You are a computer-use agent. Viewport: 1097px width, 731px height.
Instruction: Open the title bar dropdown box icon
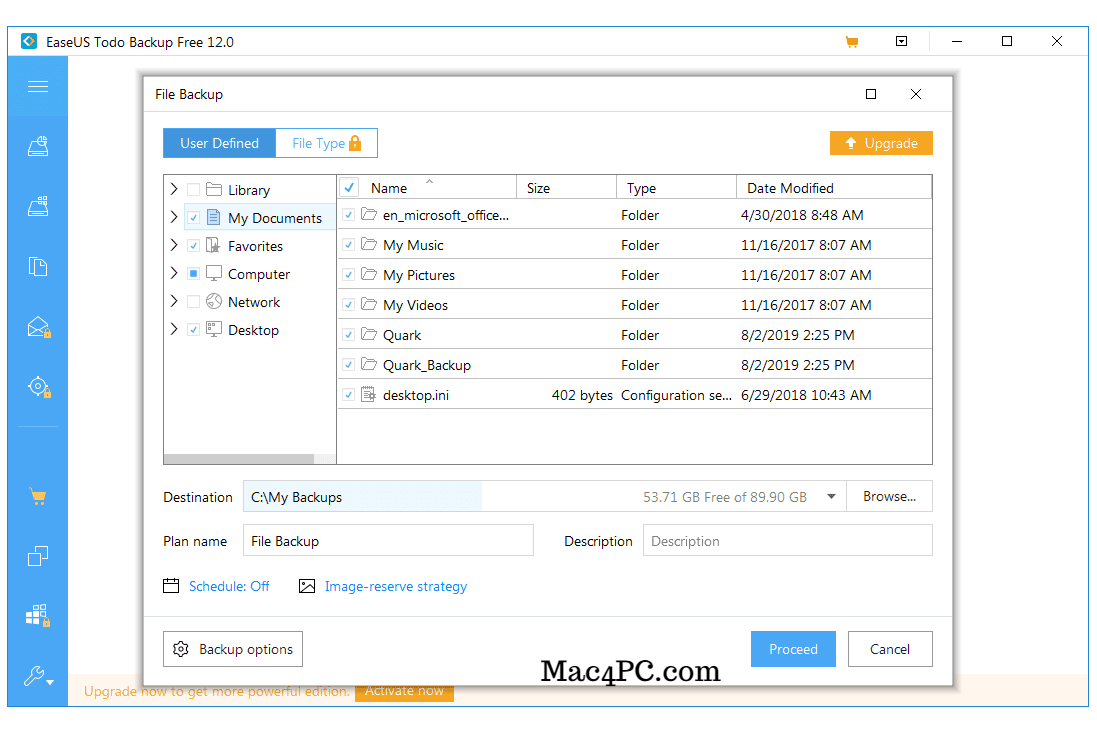pos(902,41)
